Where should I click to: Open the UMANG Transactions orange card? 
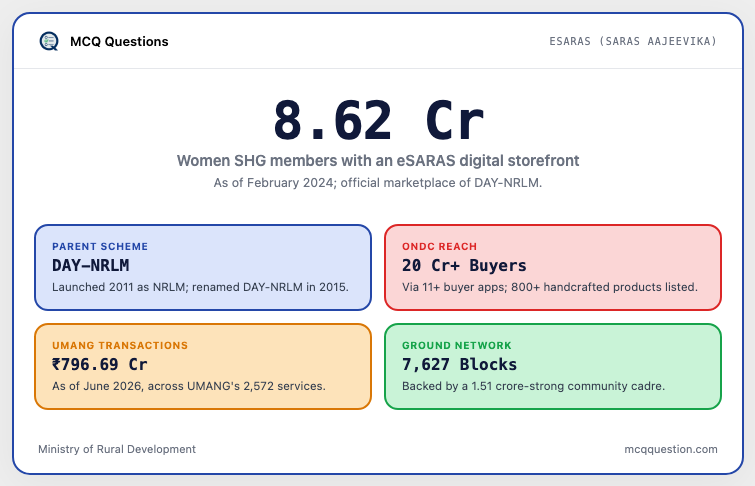tap(203, 367)
